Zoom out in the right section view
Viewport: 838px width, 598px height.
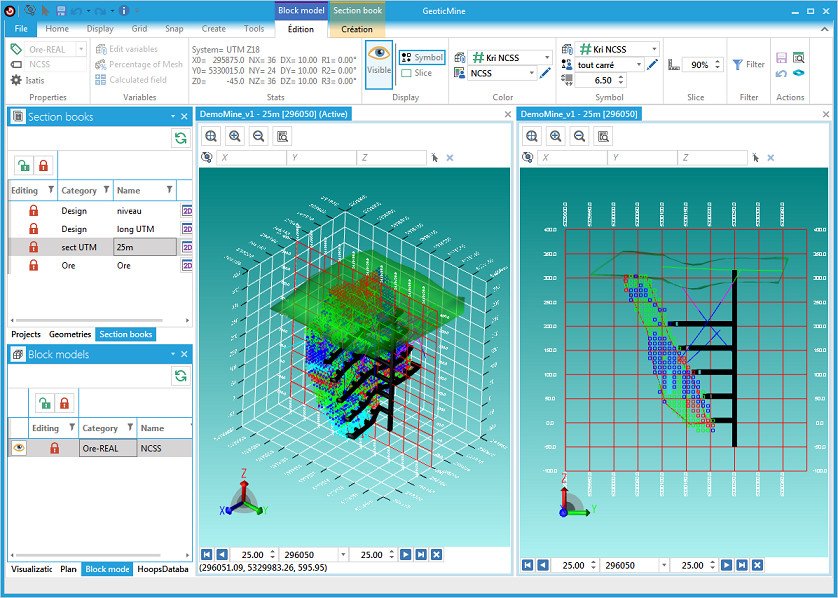pyautogui.click(x=579, y=136)
